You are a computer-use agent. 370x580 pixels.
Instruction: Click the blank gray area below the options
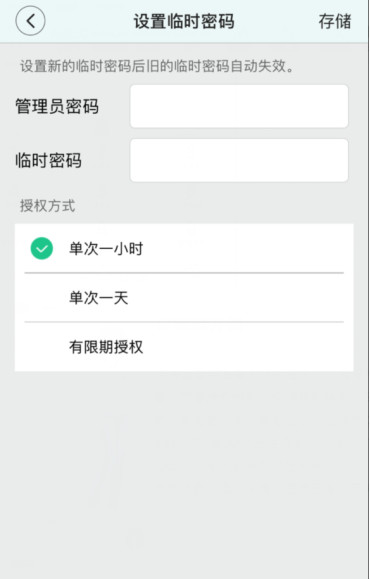point(184,475)
